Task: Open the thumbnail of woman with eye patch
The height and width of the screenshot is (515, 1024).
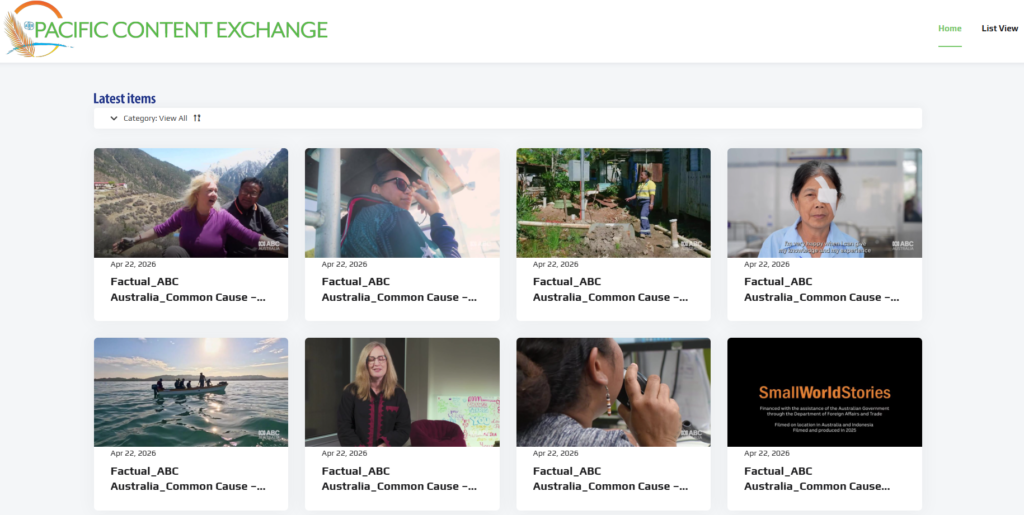Action: (825, 203)
